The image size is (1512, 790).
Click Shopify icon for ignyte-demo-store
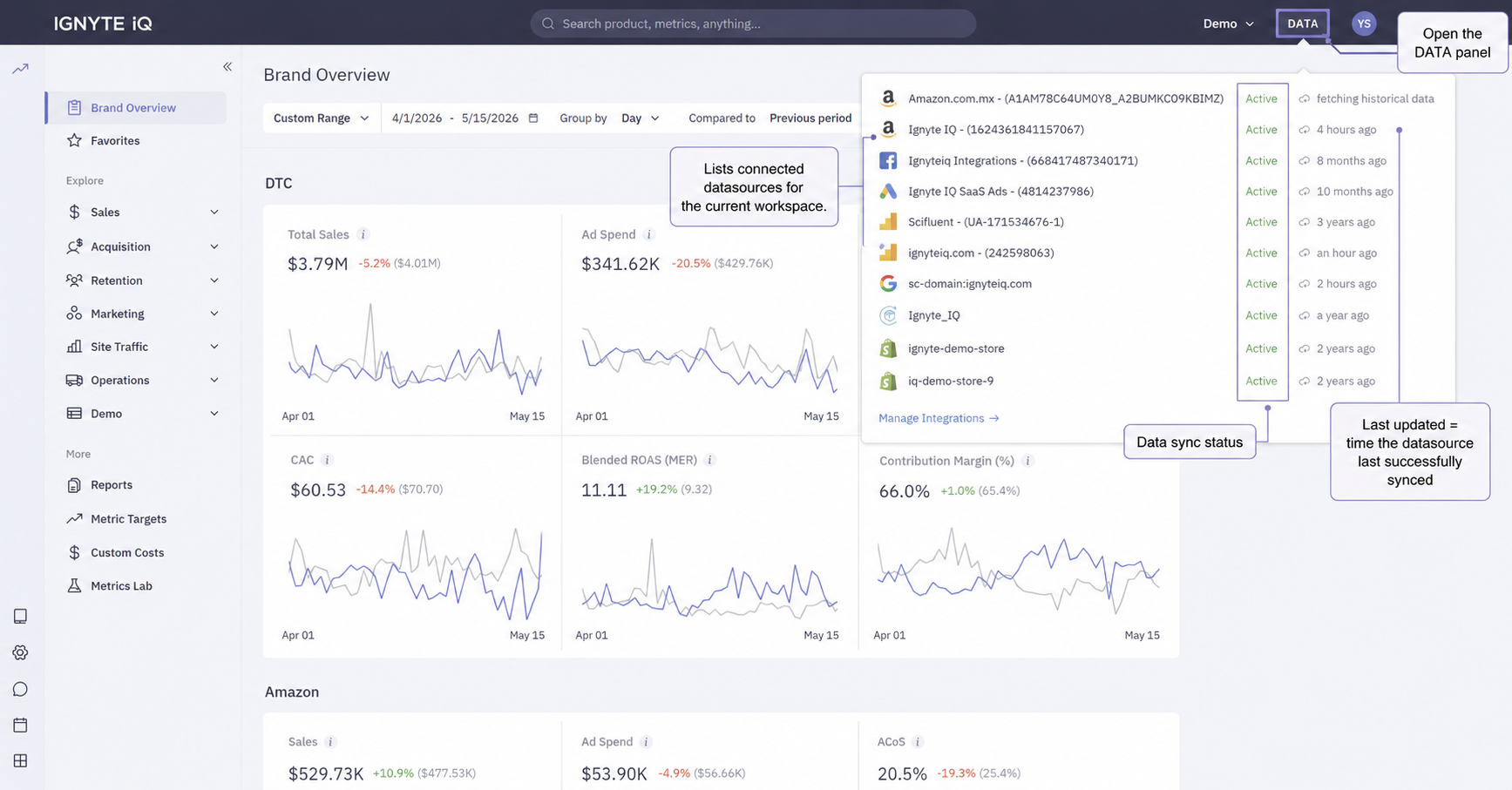click(888, 348)
